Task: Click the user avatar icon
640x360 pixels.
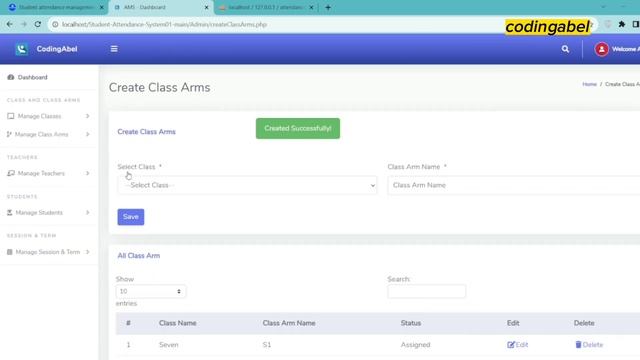Action: pyautogui.click(x=601, y=49)
